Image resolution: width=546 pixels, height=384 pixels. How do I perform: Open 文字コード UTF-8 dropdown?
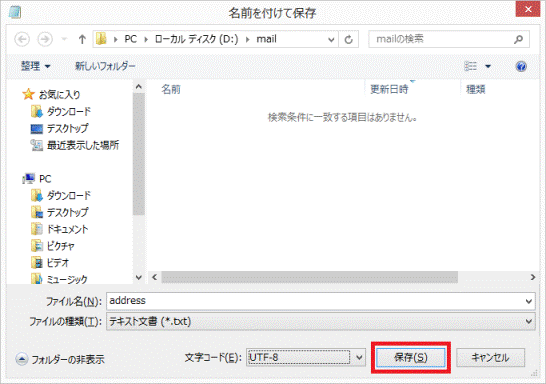[x=306, y=358]
